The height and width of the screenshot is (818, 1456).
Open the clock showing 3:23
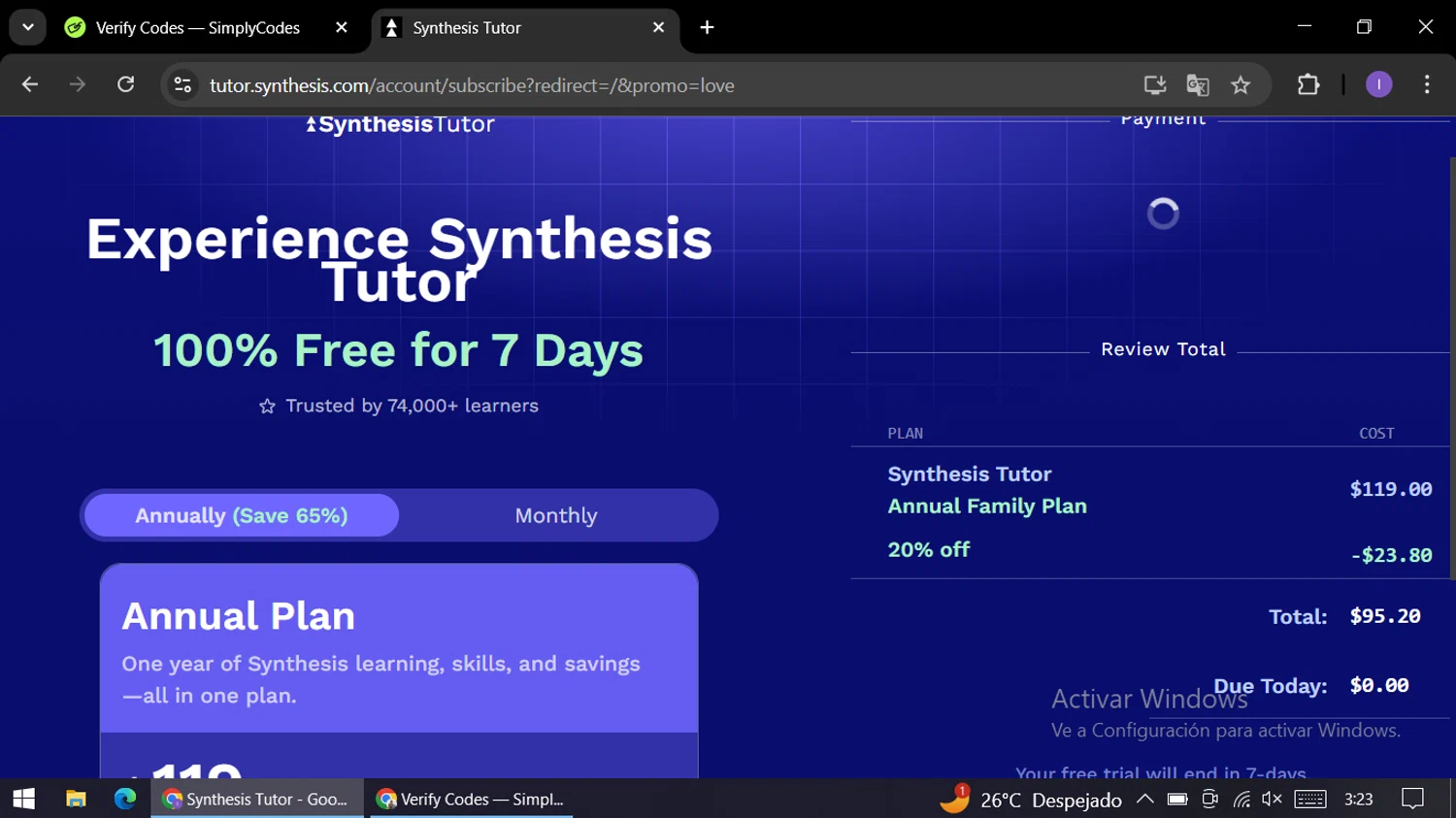1359,800
